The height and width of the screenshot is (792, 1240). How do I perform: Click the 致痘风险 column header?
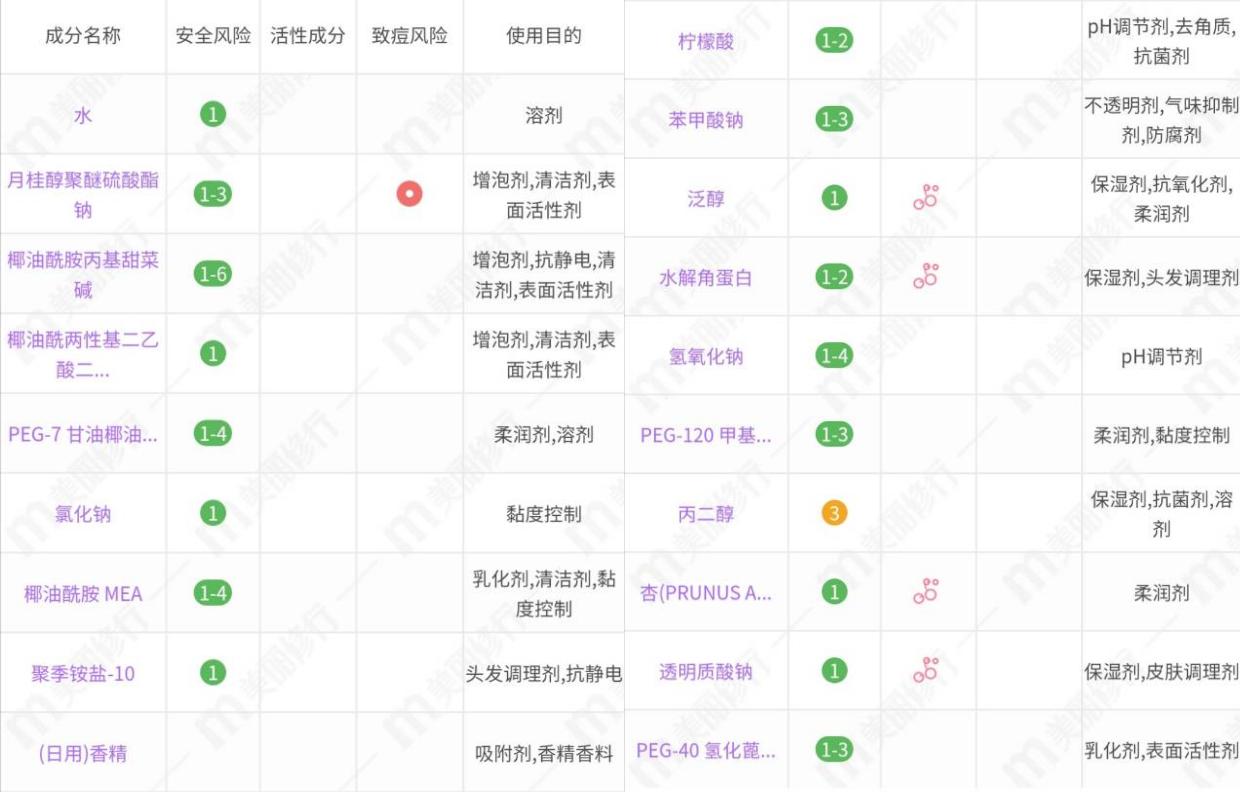(409, 36)
